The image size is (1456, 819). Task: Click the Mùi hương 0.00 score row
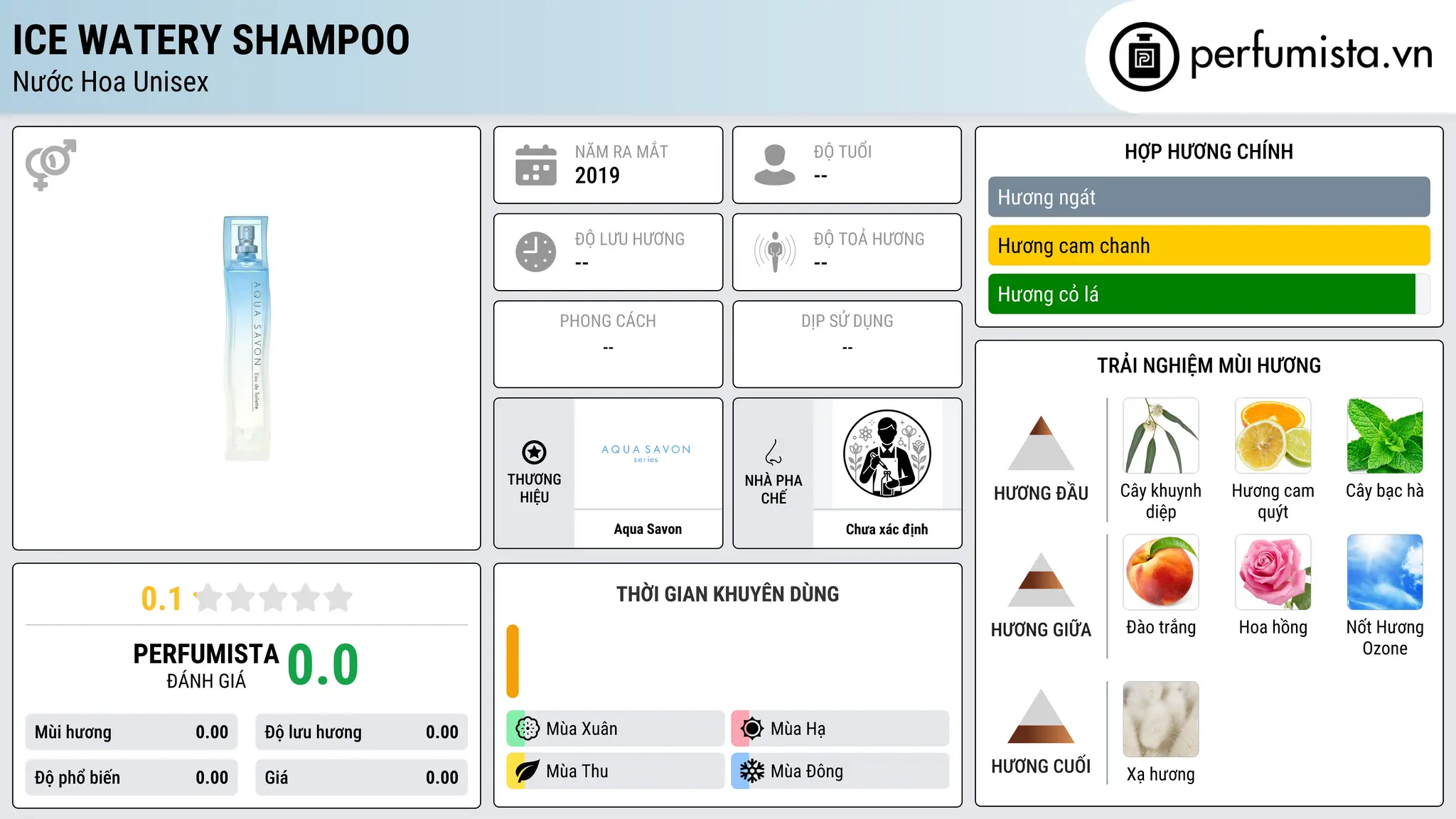pos(132,732)
